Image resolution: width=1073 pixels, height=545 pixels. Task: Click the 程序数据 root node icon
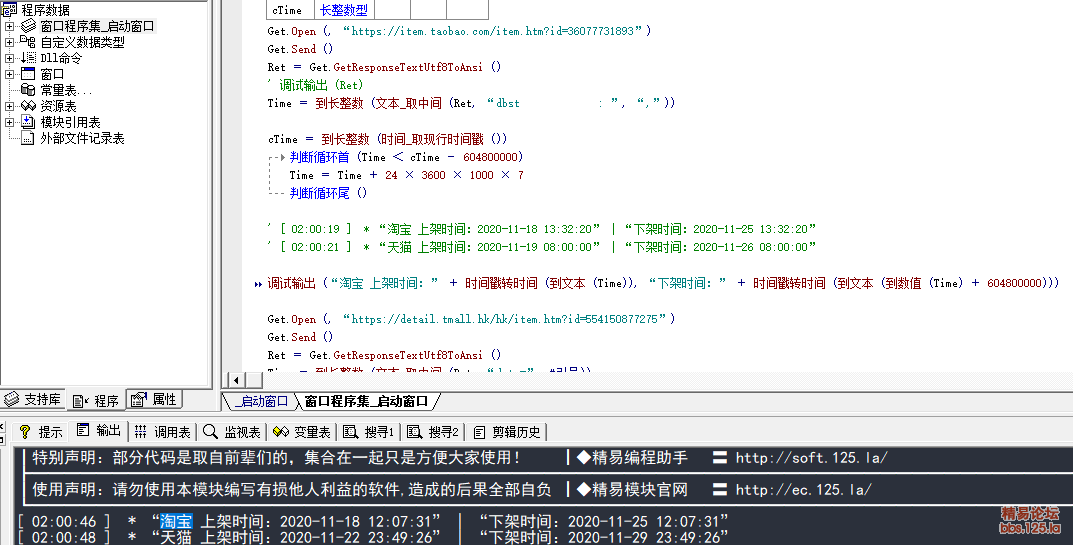coord(9,10)
